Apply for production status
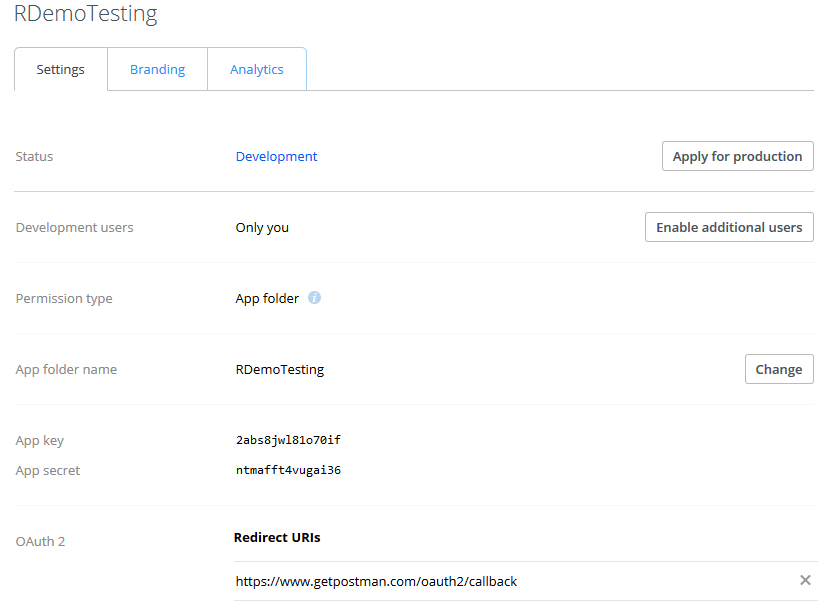Viewport: 830px width, 606px height. 737,156
